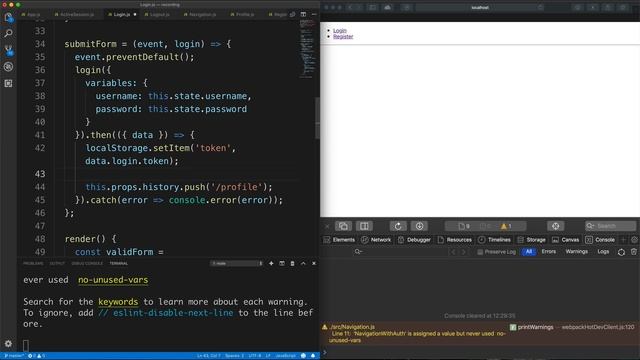This screenshot has height=360, width=640.
Task: Open the editor's more actions ellipsis menu
Action: click(x=314, y=14)
